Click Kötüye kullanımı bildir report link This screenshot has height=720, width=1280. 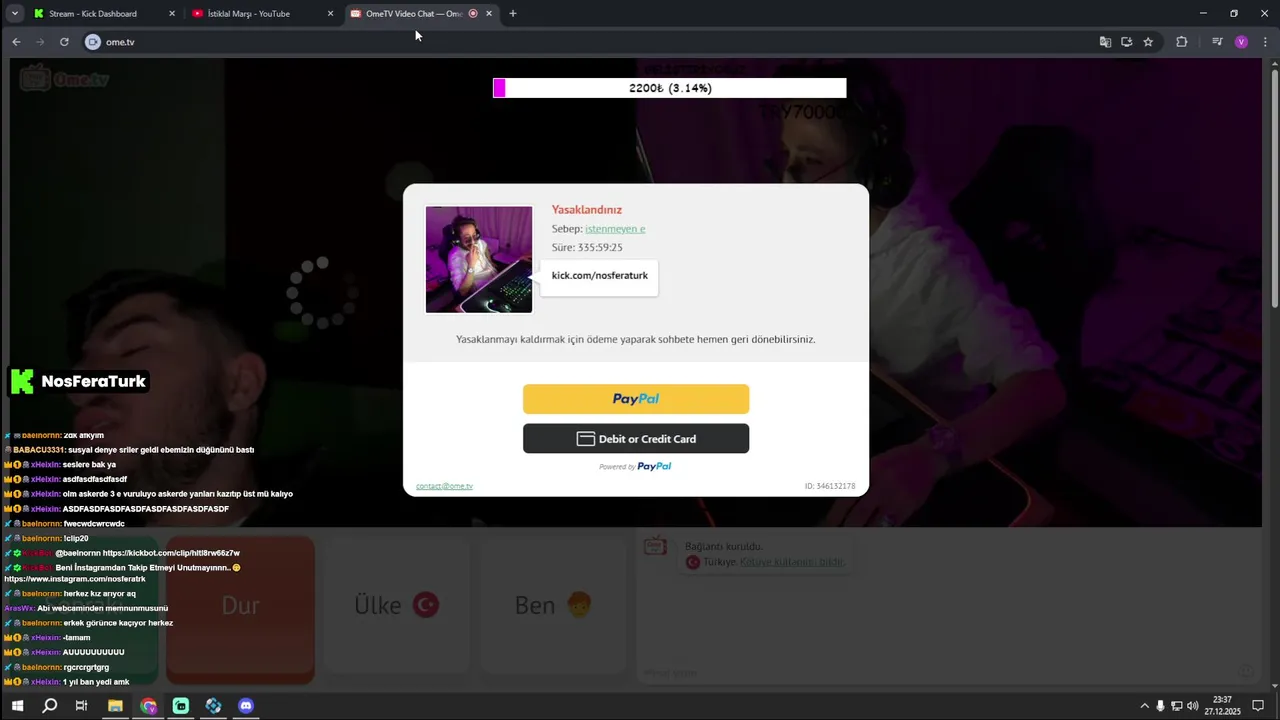tap(792, 562)
